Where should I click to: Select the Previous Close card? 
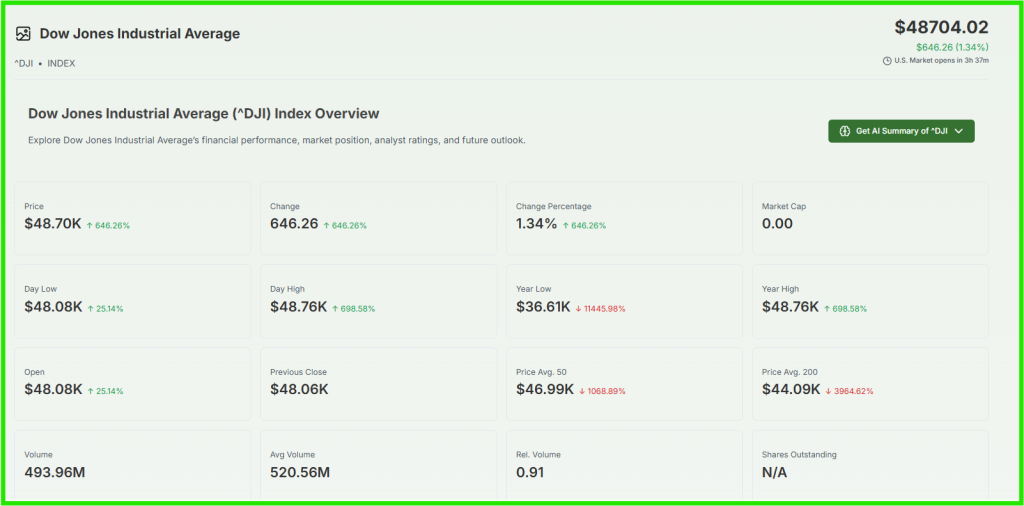(378, 383)
